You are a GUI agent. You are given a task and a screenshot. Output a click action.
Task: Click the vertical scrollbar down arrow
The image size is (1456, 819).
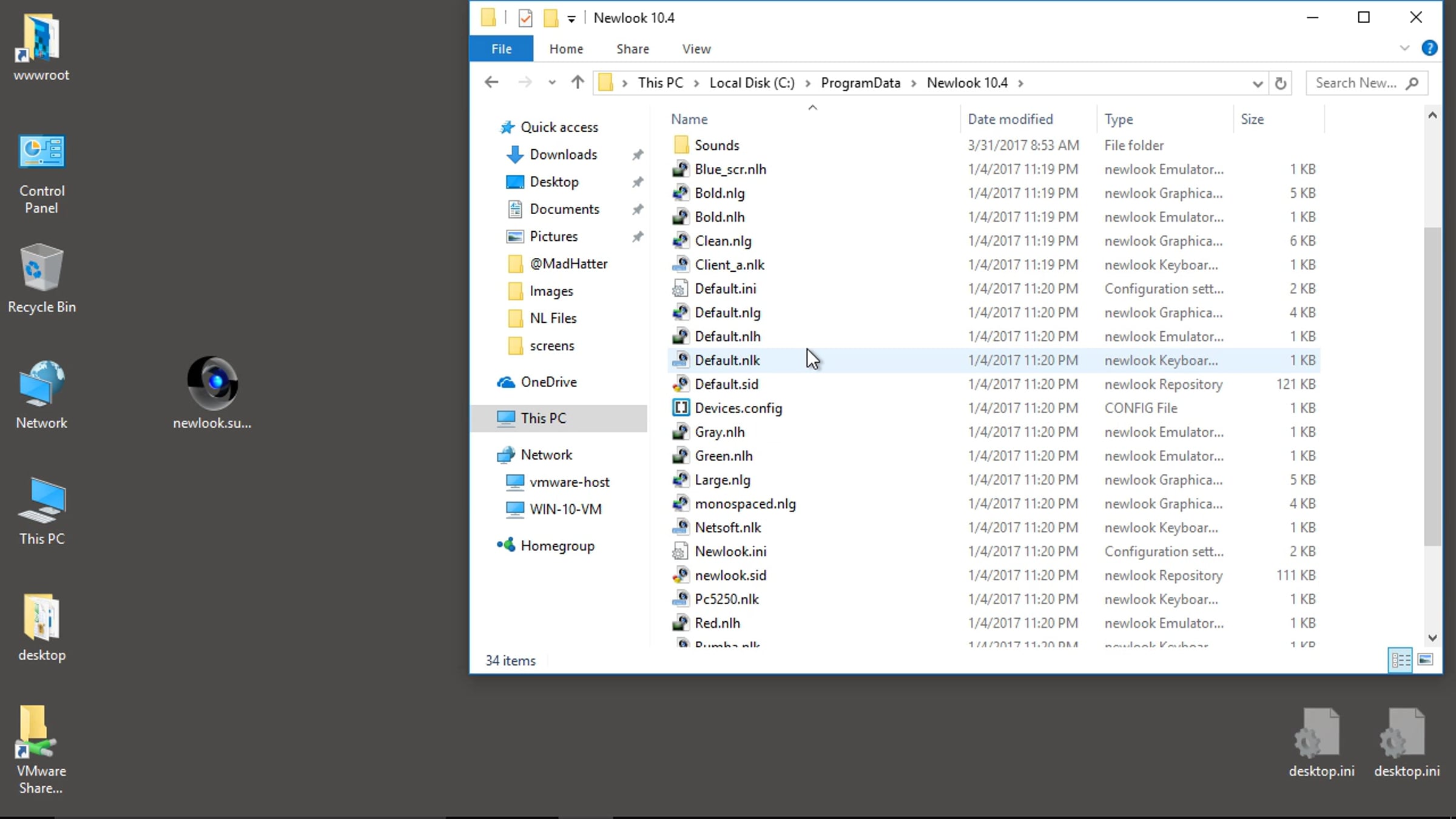point(1432,638)
